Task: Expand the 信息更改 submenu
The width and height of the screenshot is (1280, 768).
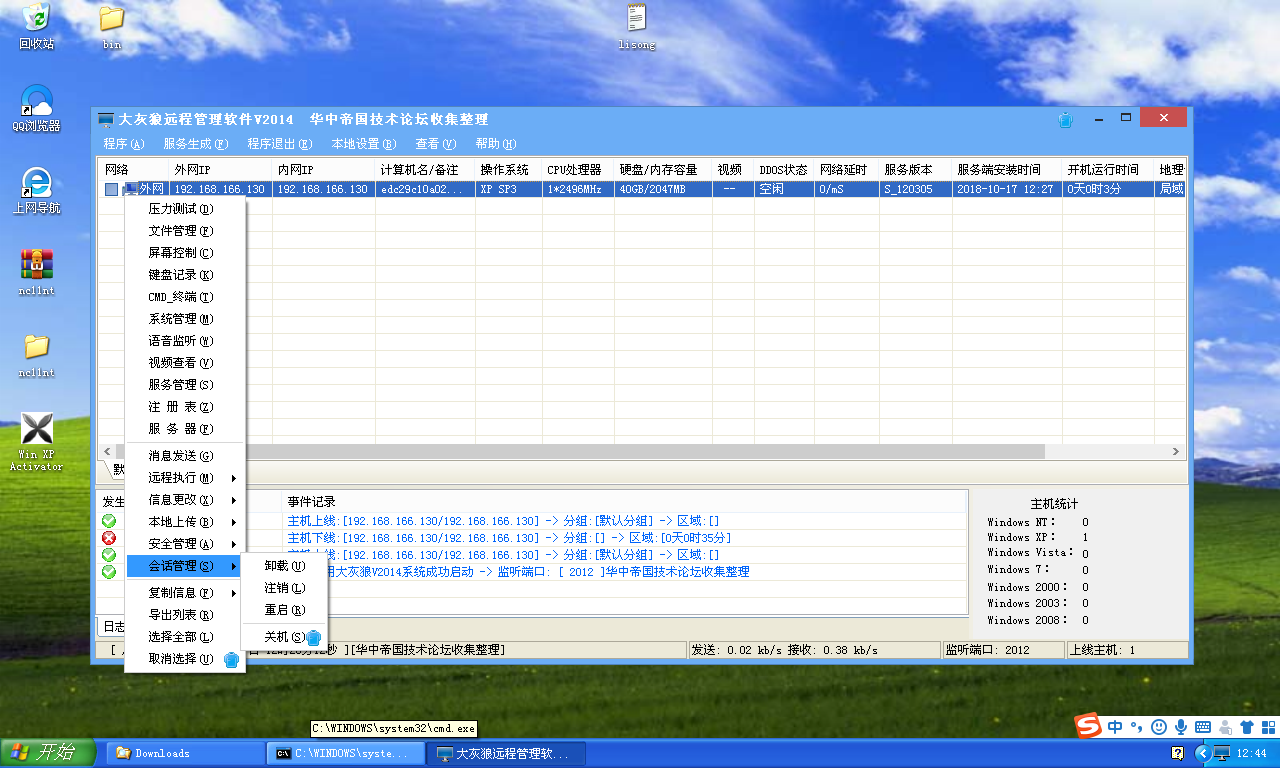Action: coord(185,500)
